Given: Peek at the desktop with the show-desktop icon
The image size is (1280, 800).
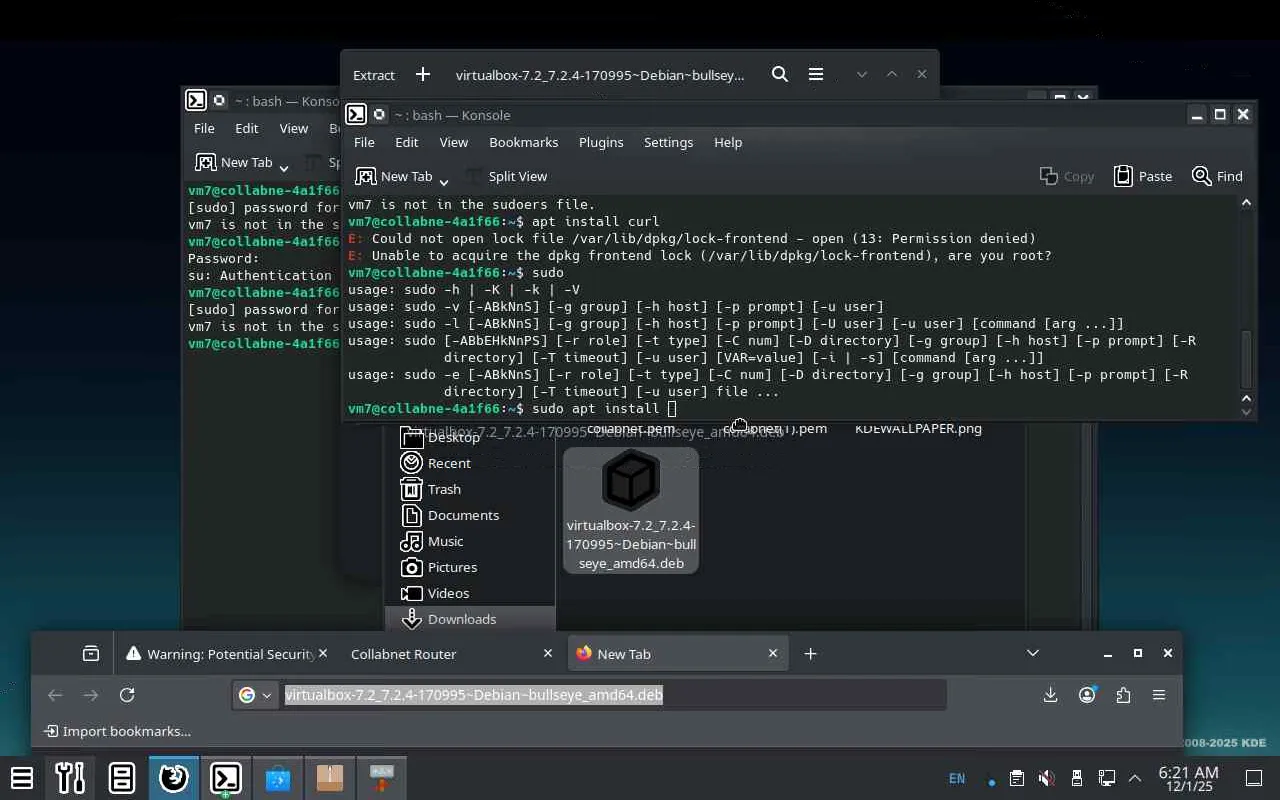Looking at the screenshot, I should pos(1253,778).
